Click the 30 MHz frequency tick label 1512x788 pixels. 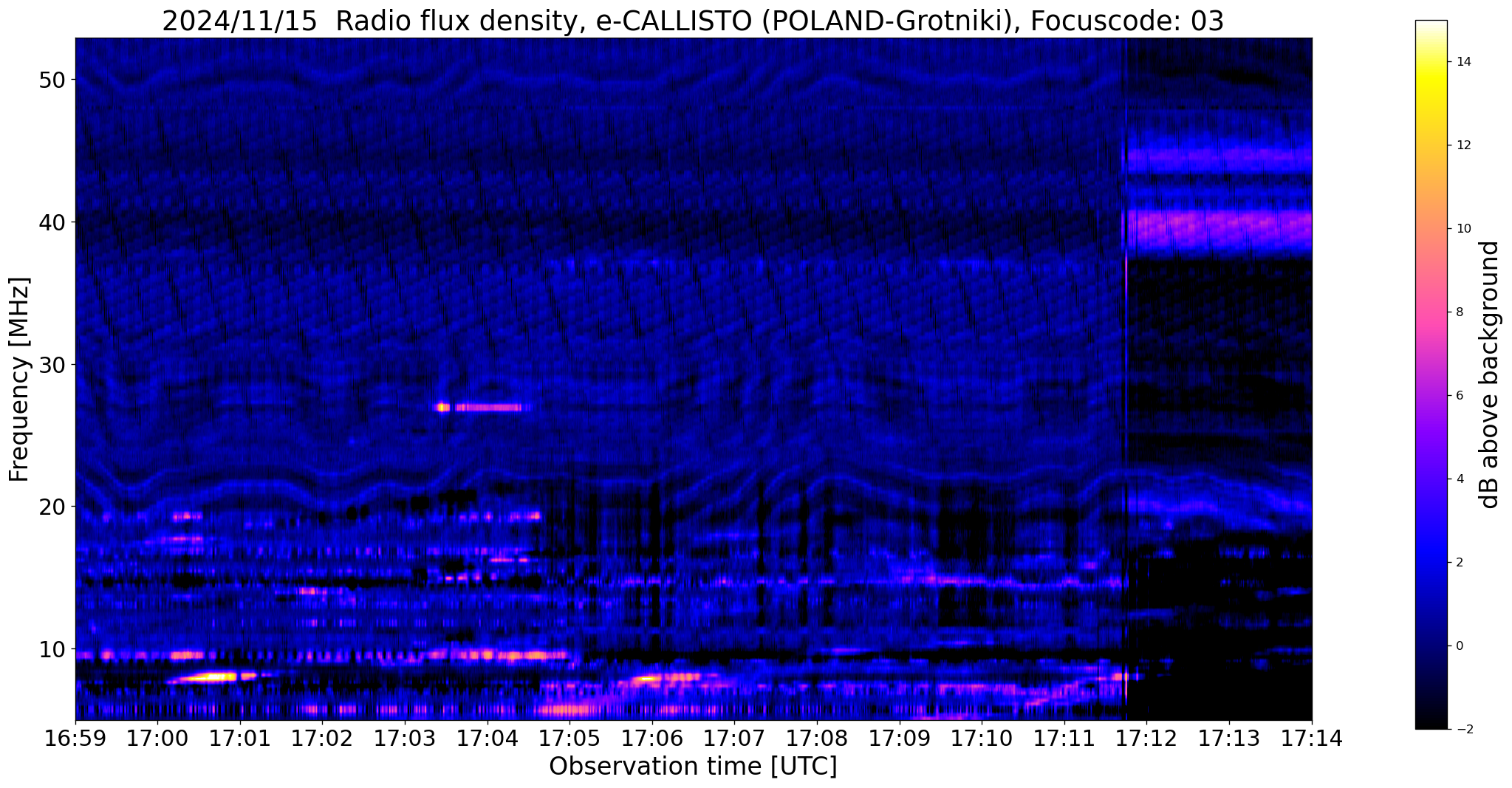click(52, 365)
